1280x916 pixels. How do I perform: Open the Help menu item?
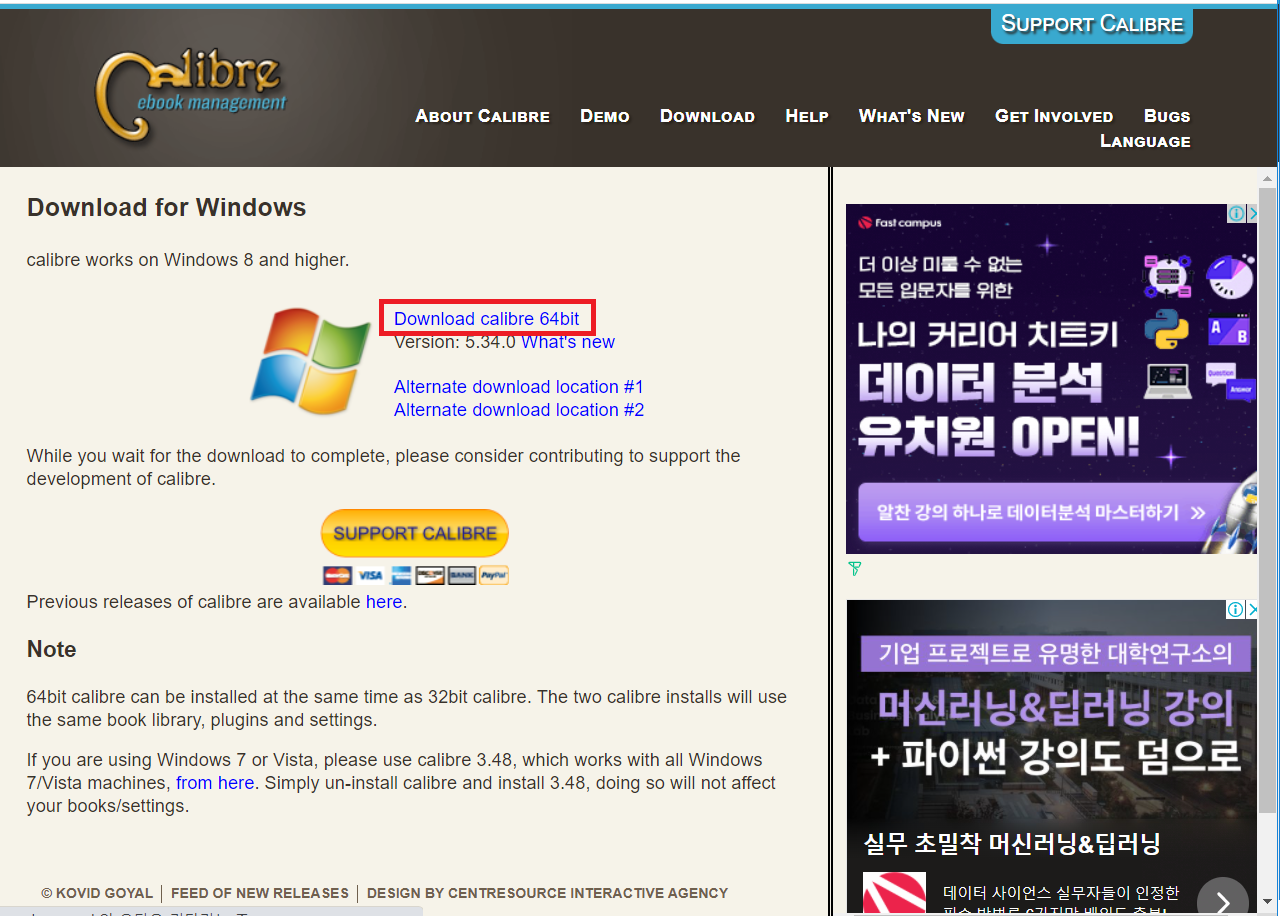807,116
